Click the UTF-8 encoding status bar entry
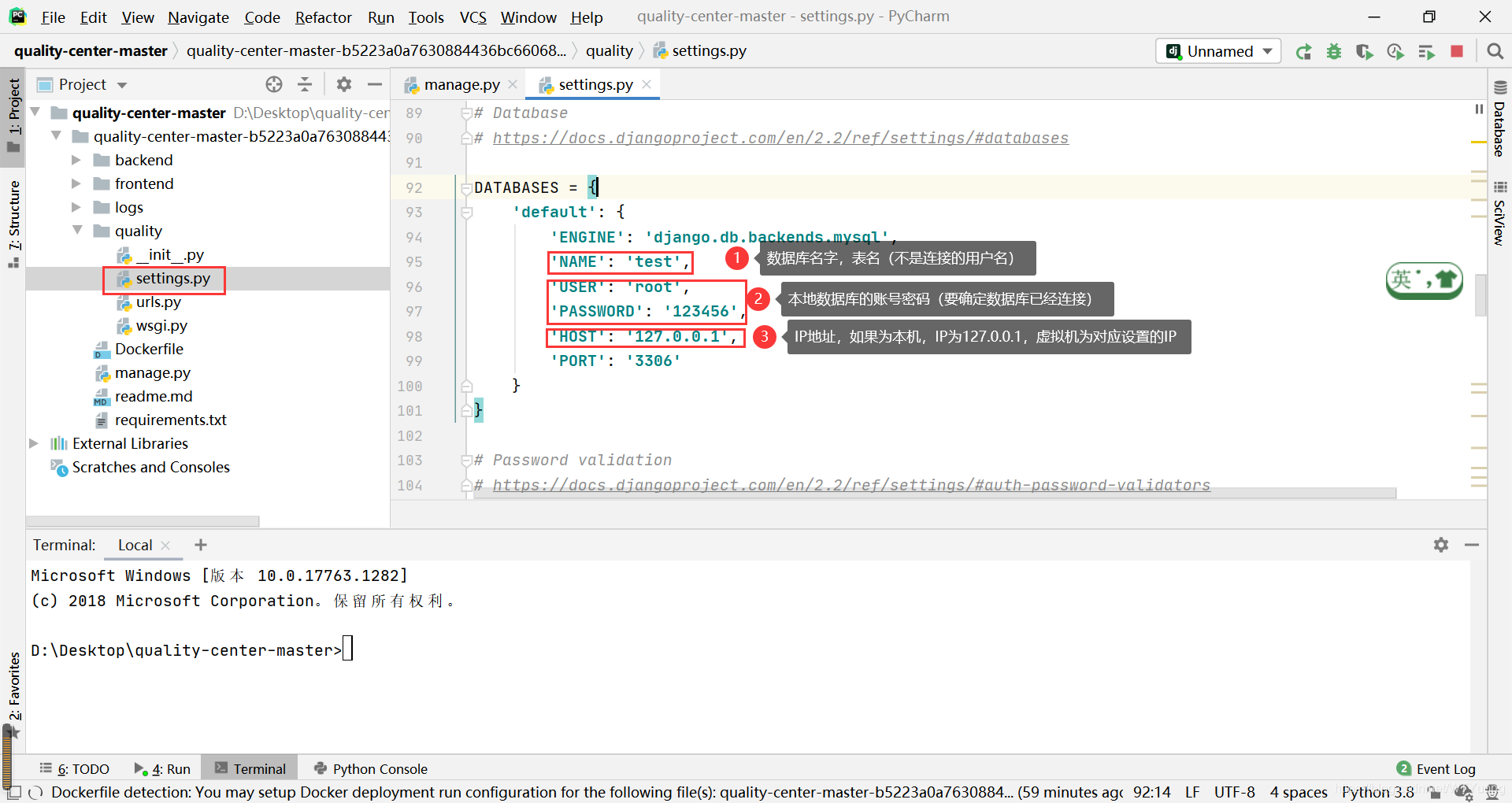This screenshot has width=1512, height=803. pyautogui.click(x=1234, y=792)
